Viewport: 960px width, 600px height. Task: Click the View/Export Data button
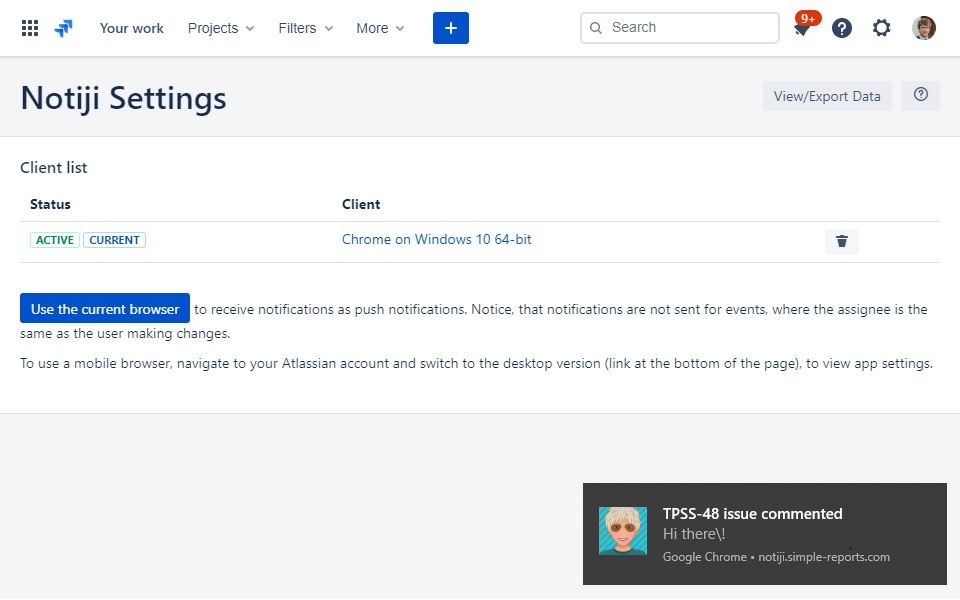pos(827,96)
